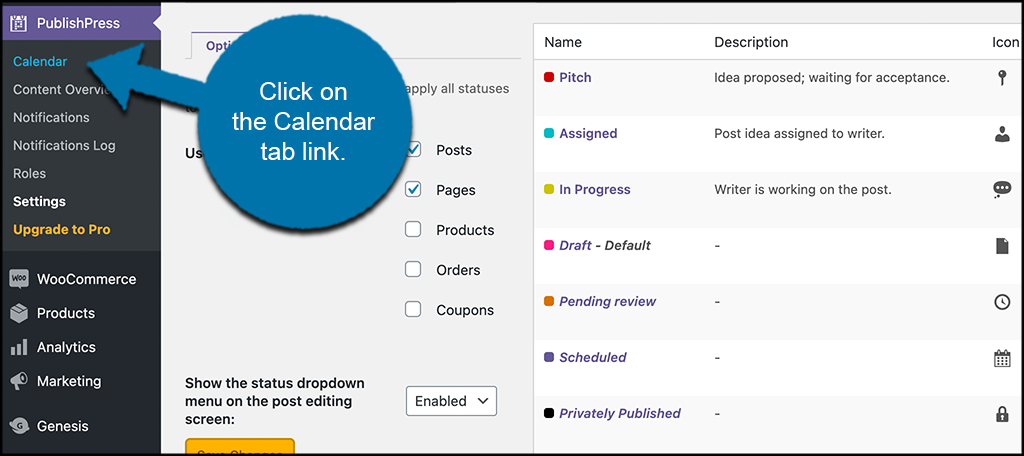Click the Description column header
The image size is (1024, 456).
click(x=751, y=42)
